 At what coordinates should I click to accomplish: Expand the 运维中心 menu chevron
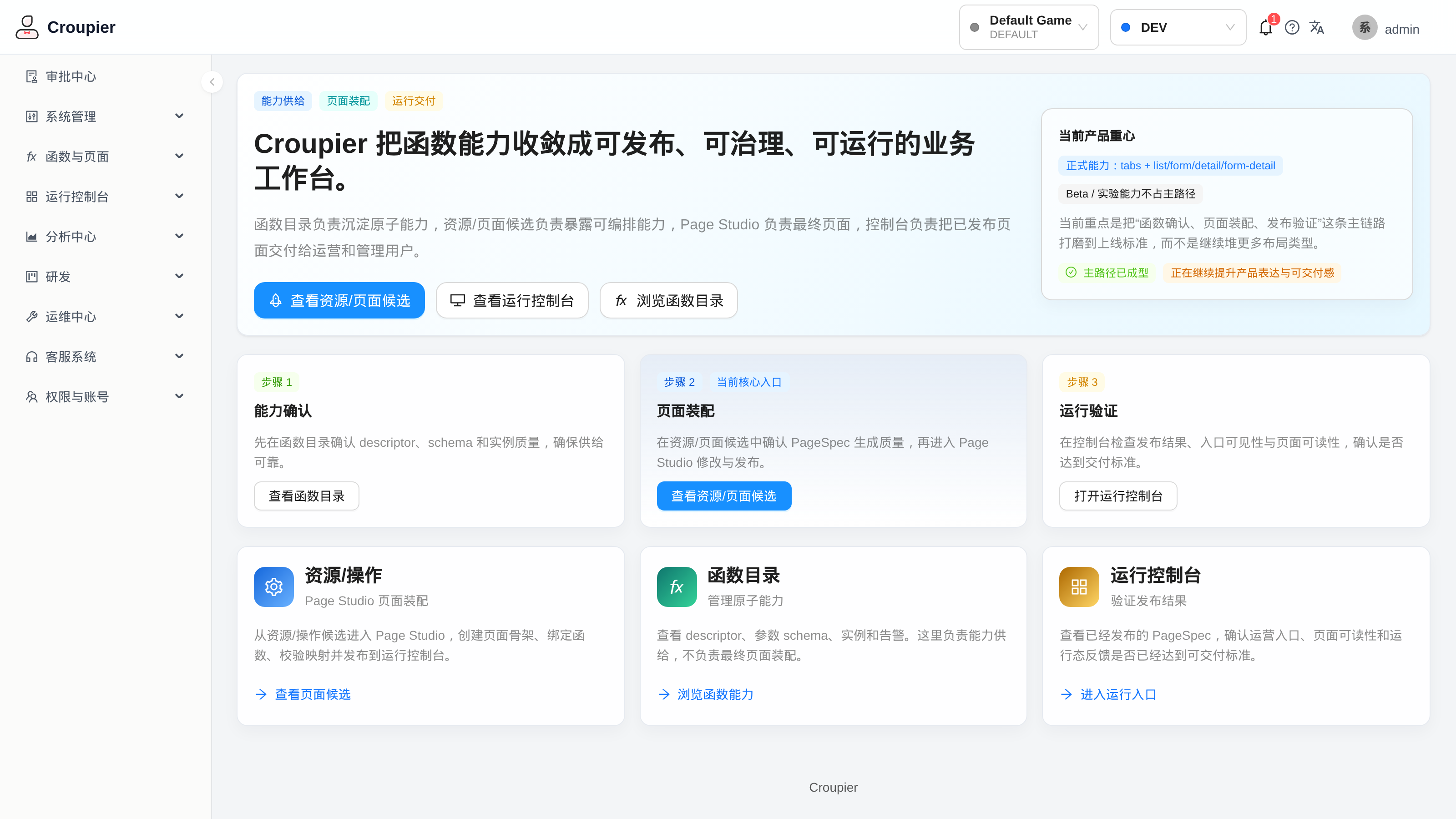179,316
